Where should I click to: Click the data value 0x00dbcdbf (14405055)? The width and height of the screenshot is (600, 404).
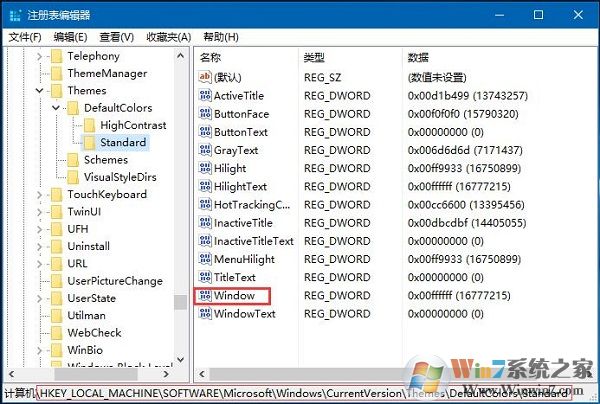[467, 223]
